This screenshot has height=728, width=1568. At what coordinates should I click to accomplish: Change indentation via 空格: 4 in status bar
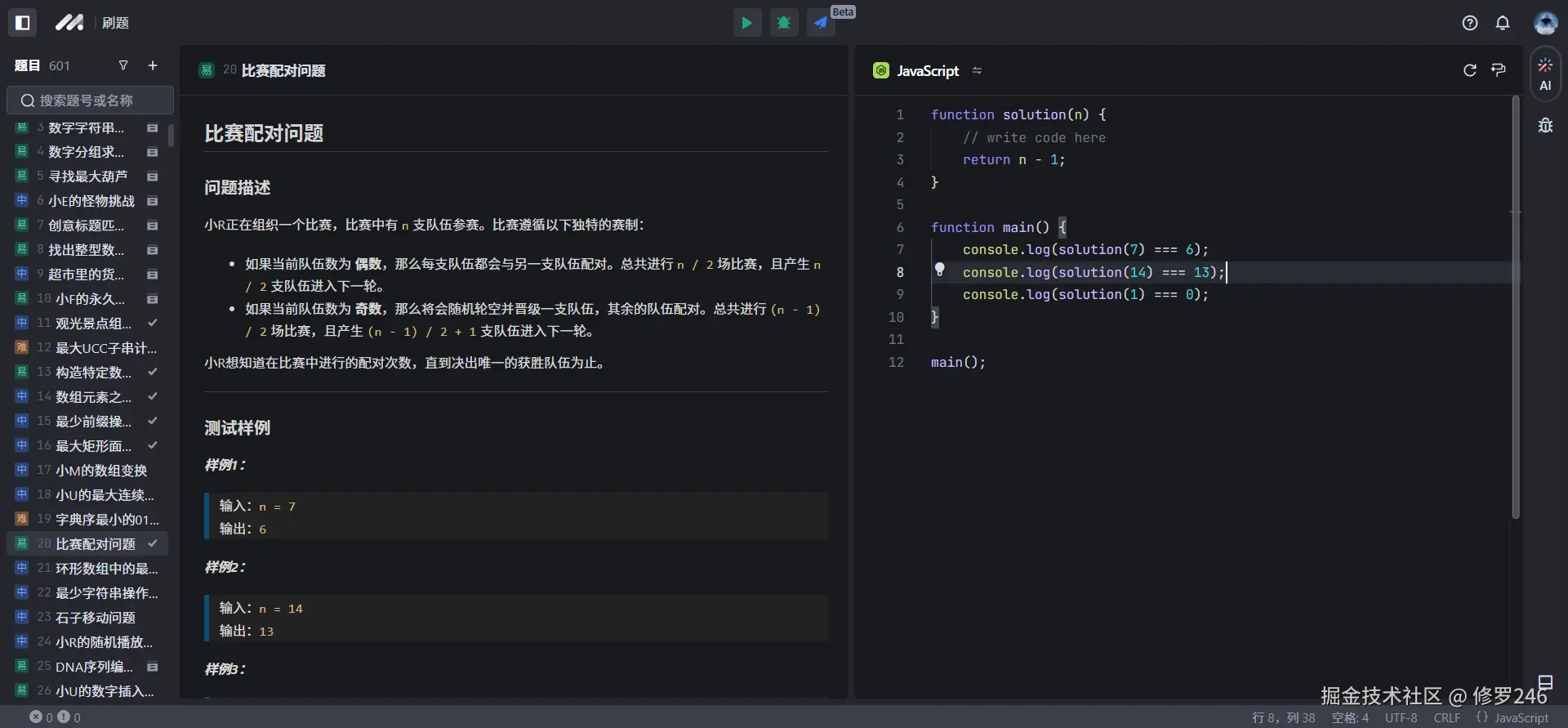click(x=1350, y=717)
